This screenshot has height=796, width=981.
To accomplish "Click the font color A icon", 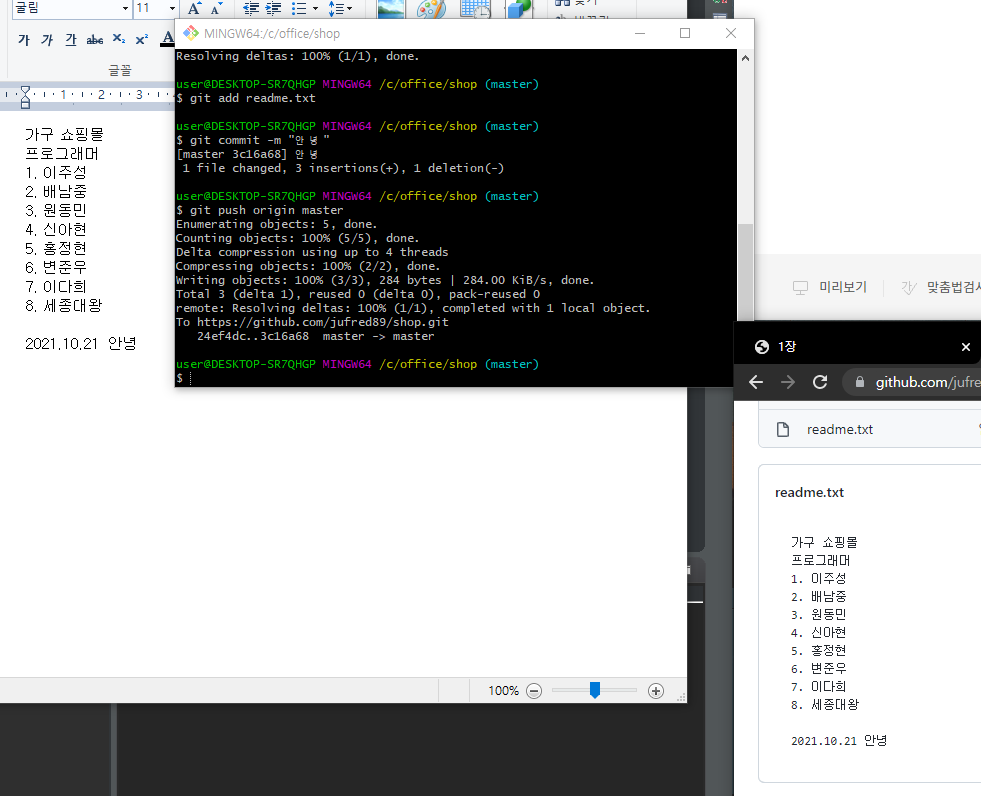I will (x=167, y=39).
